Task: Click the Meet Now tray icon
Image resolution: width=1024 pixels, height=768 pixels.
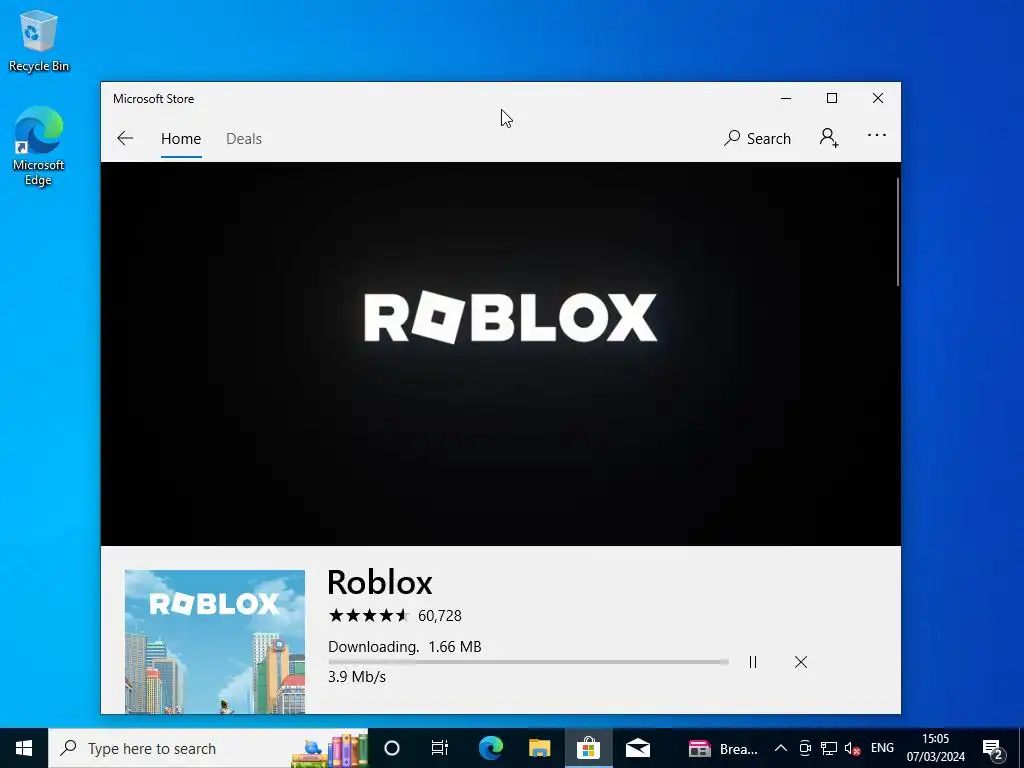Action: (x=805, y=748)
